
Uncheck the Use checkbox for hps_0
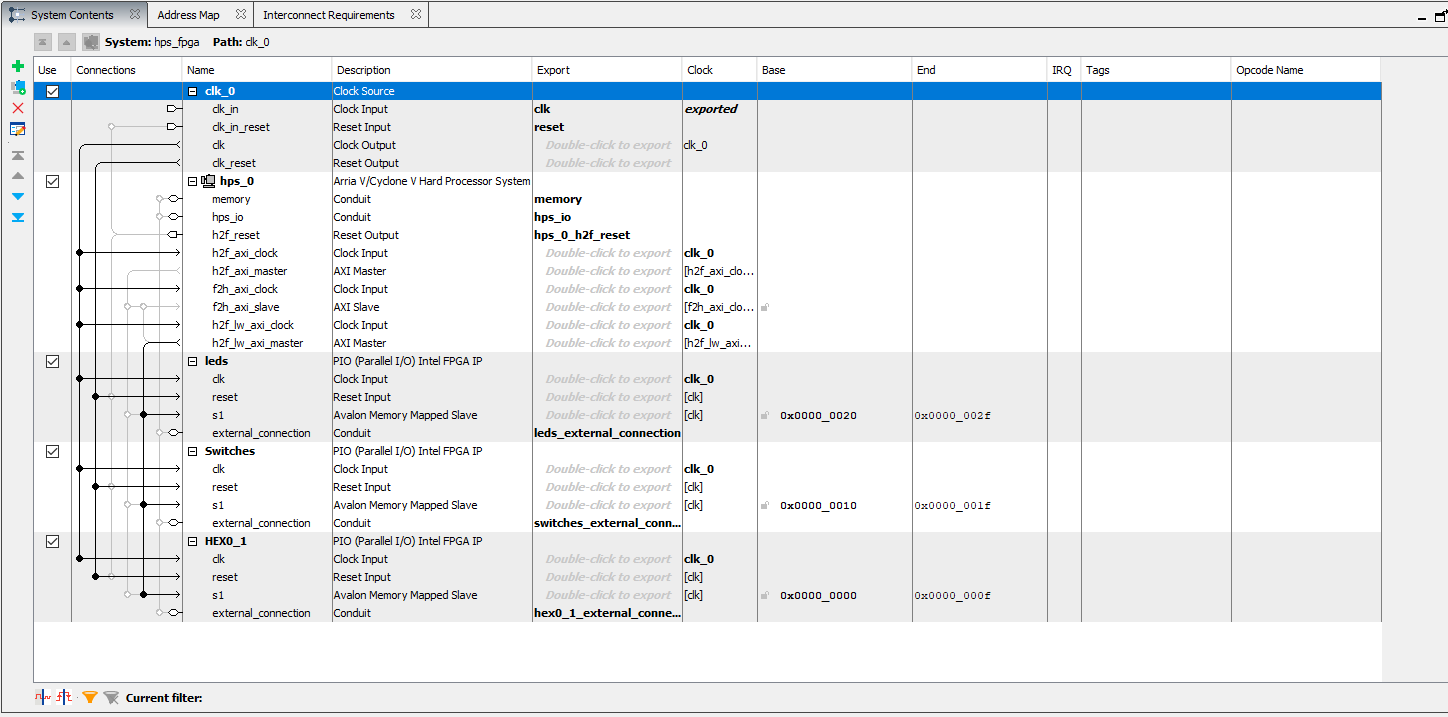pos(52,181)
